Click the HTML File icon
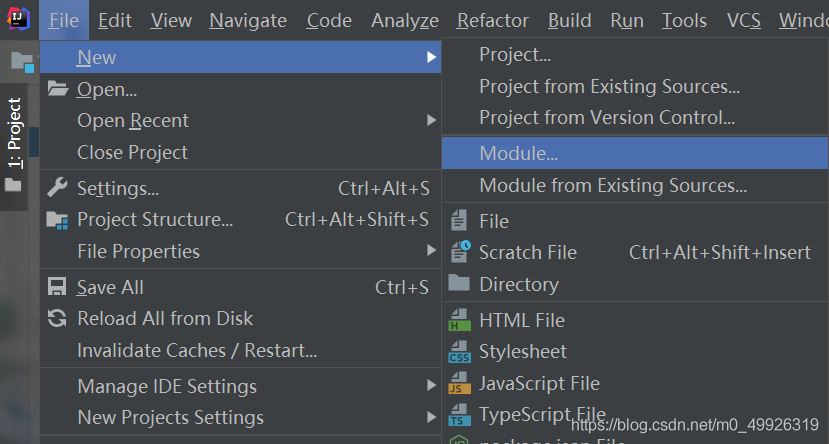This screenshot has width=829, height=444. [460, 320]
